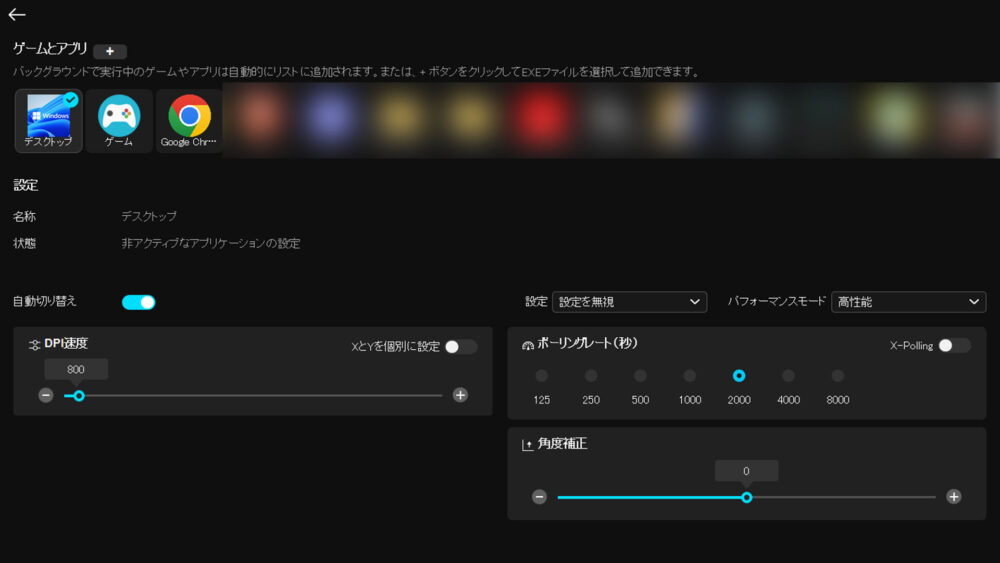The height and width of the screenshot is (563, 1000).
Task: Select 1000 polling rate option
Action: (x=690, y=376)
